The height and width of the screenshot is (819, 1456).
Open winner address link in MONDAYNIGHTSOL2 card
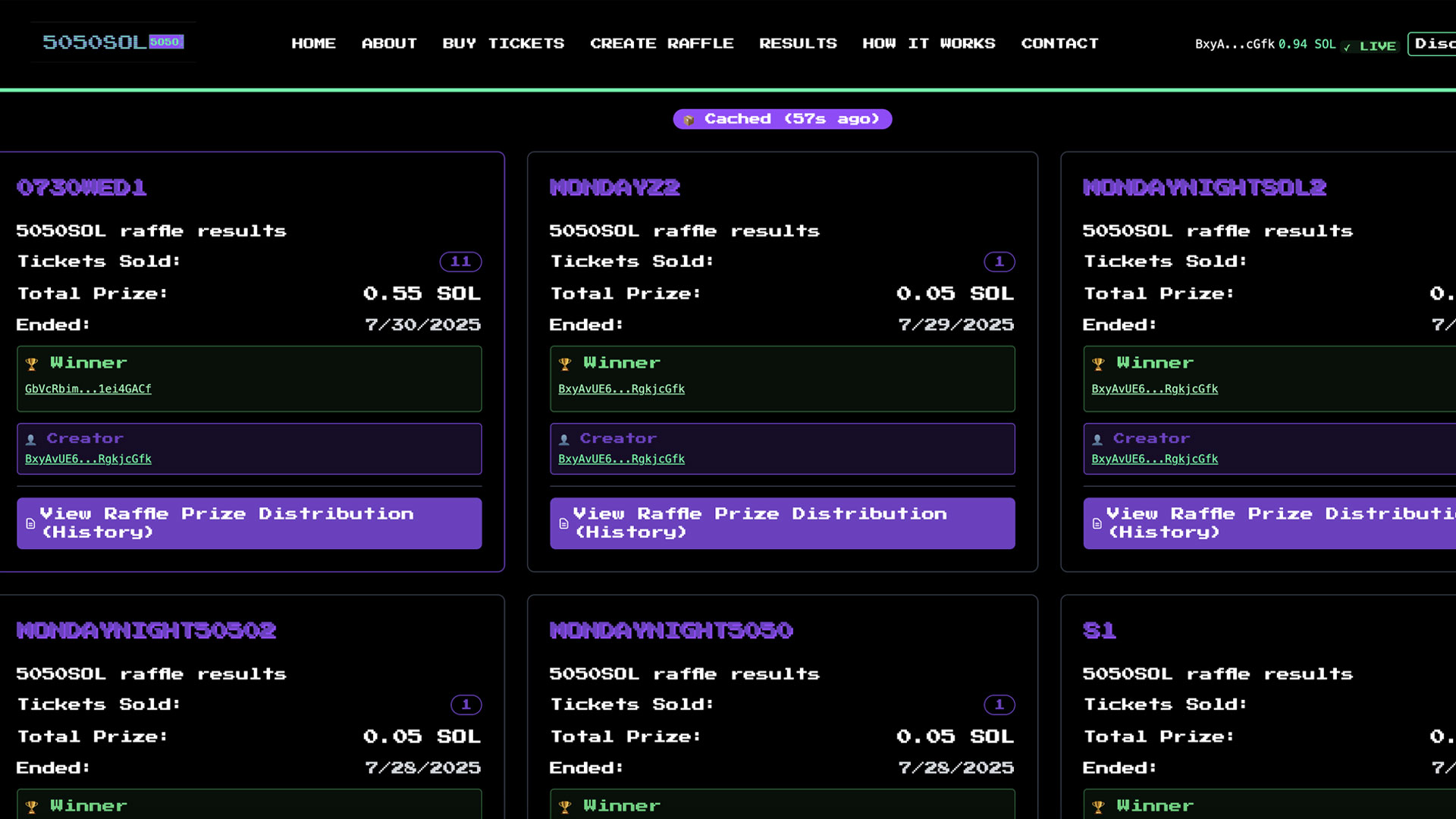tap(1154, 388)
